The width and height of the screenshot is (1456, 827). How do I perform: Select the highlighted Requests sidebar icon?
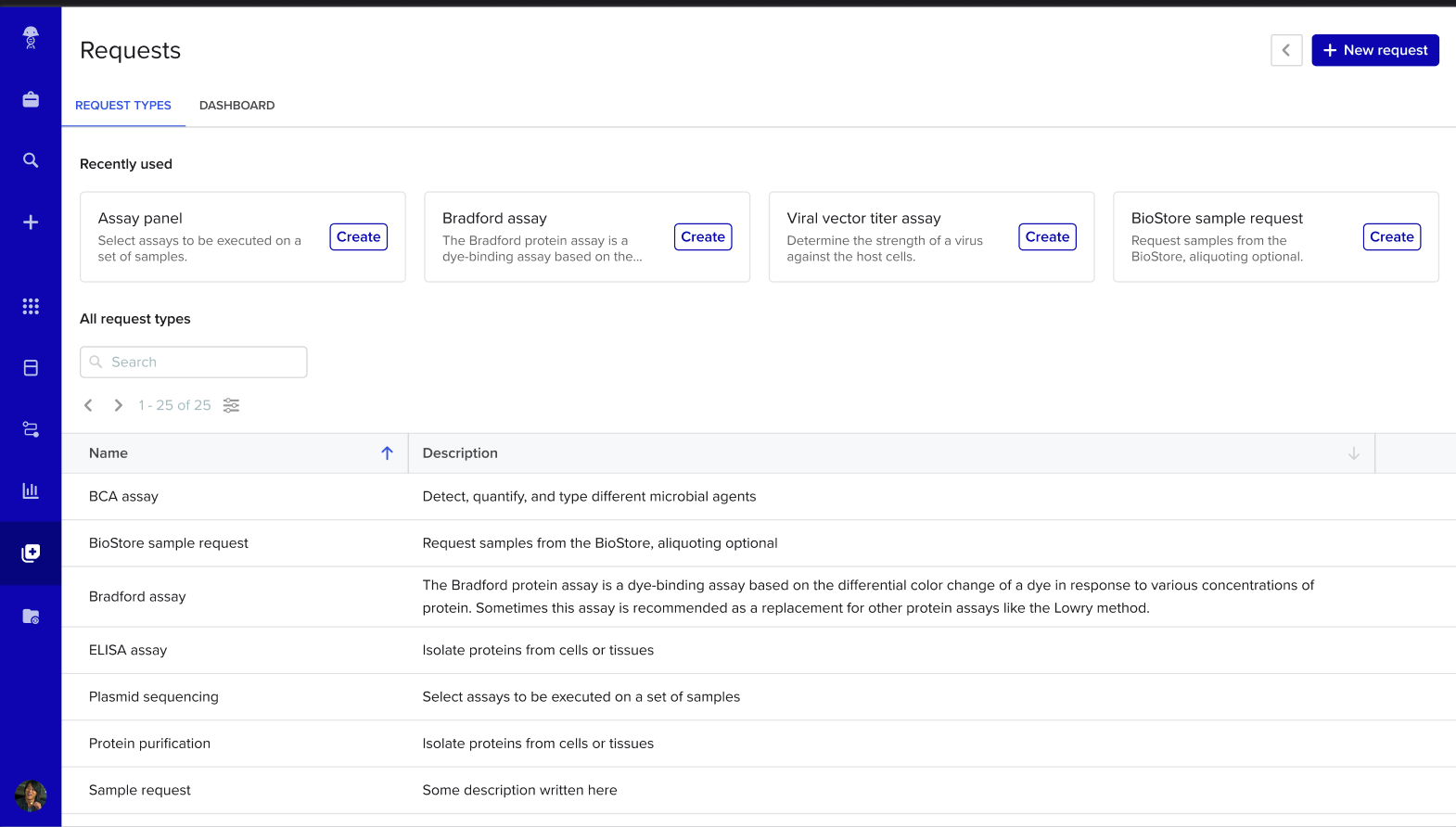click(x=31, y=553)
